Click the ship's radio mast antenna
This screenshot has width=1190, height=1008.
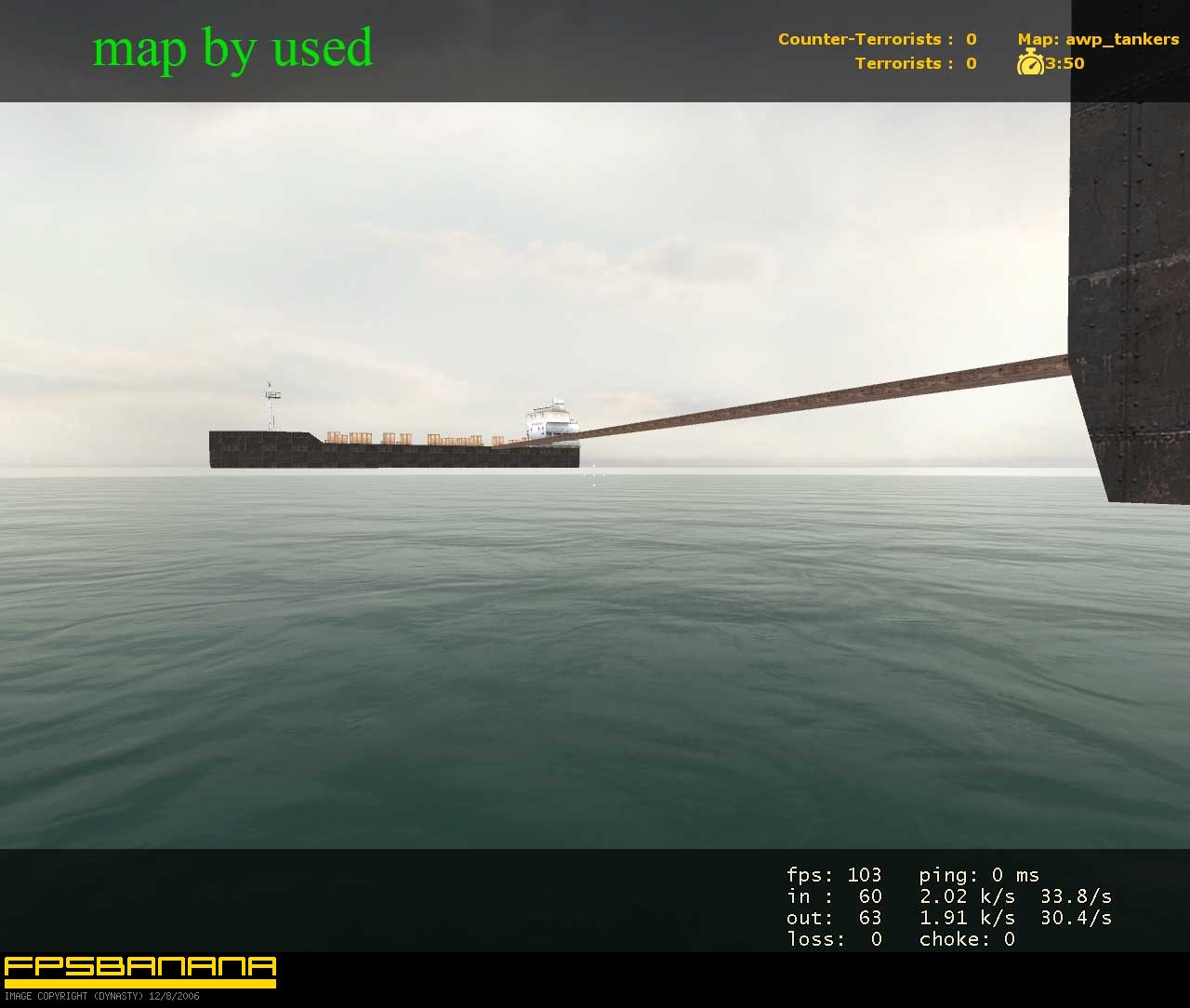[x=271, y=405]
